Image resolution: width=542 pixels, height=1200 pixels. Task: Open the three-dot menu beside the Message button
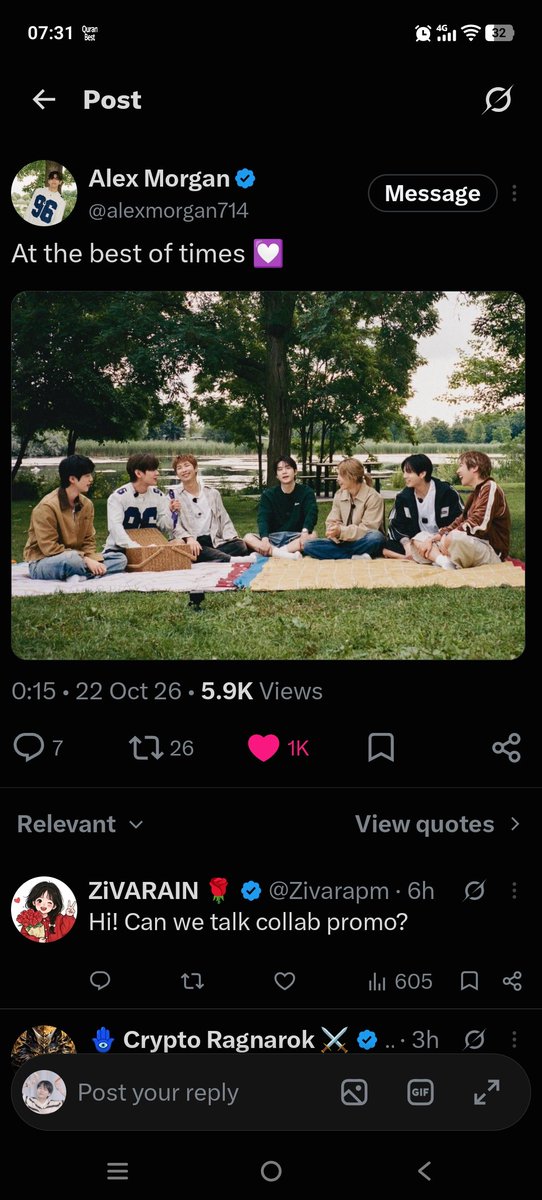point(514,193)
